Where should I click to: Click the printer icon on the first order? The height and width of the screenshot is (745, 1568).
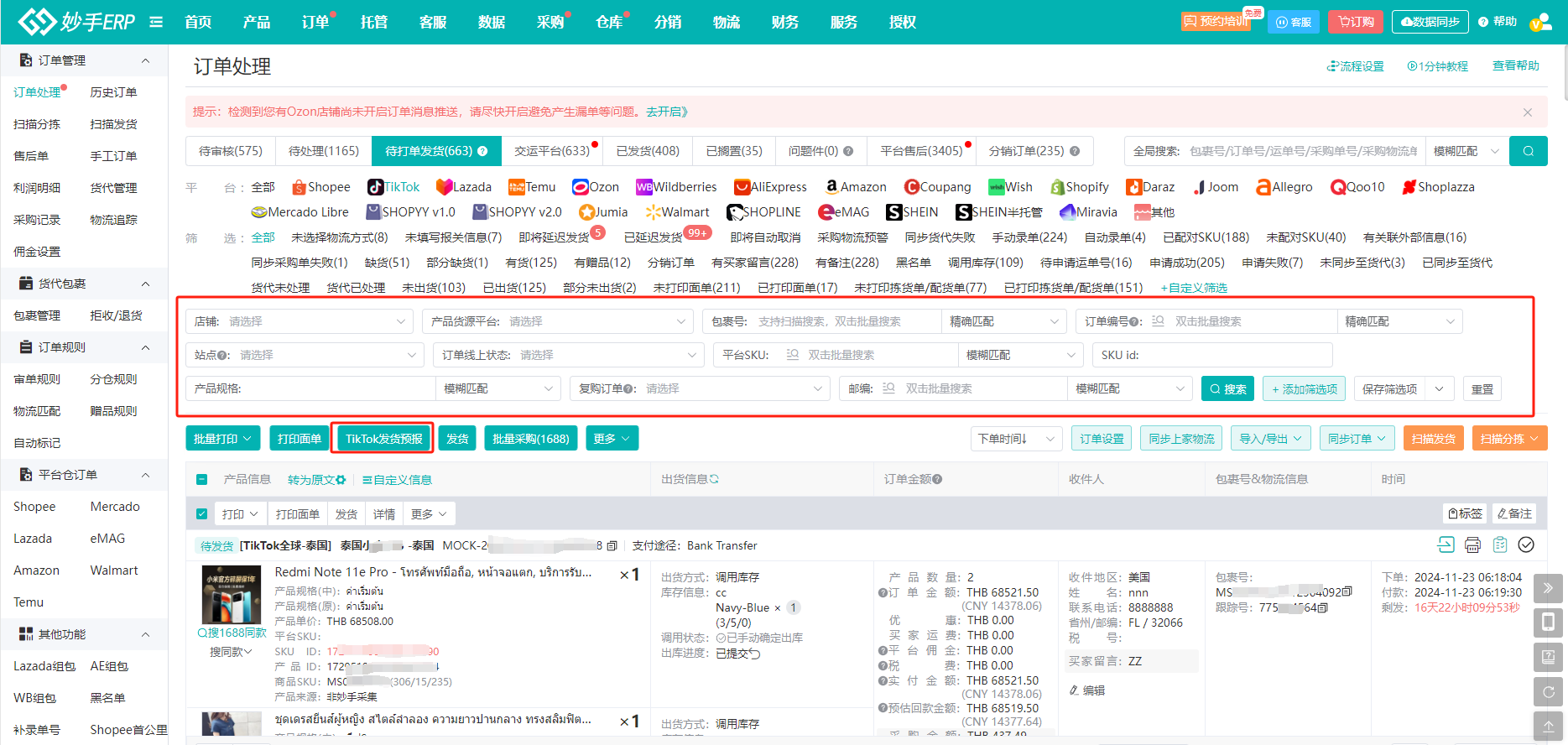(x=1472, y=545)
